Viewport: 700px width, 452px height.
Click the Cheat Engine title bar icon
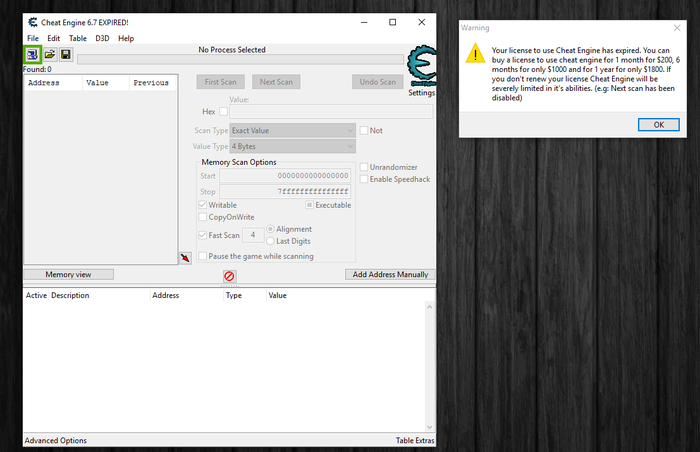(x=33, y=22)
